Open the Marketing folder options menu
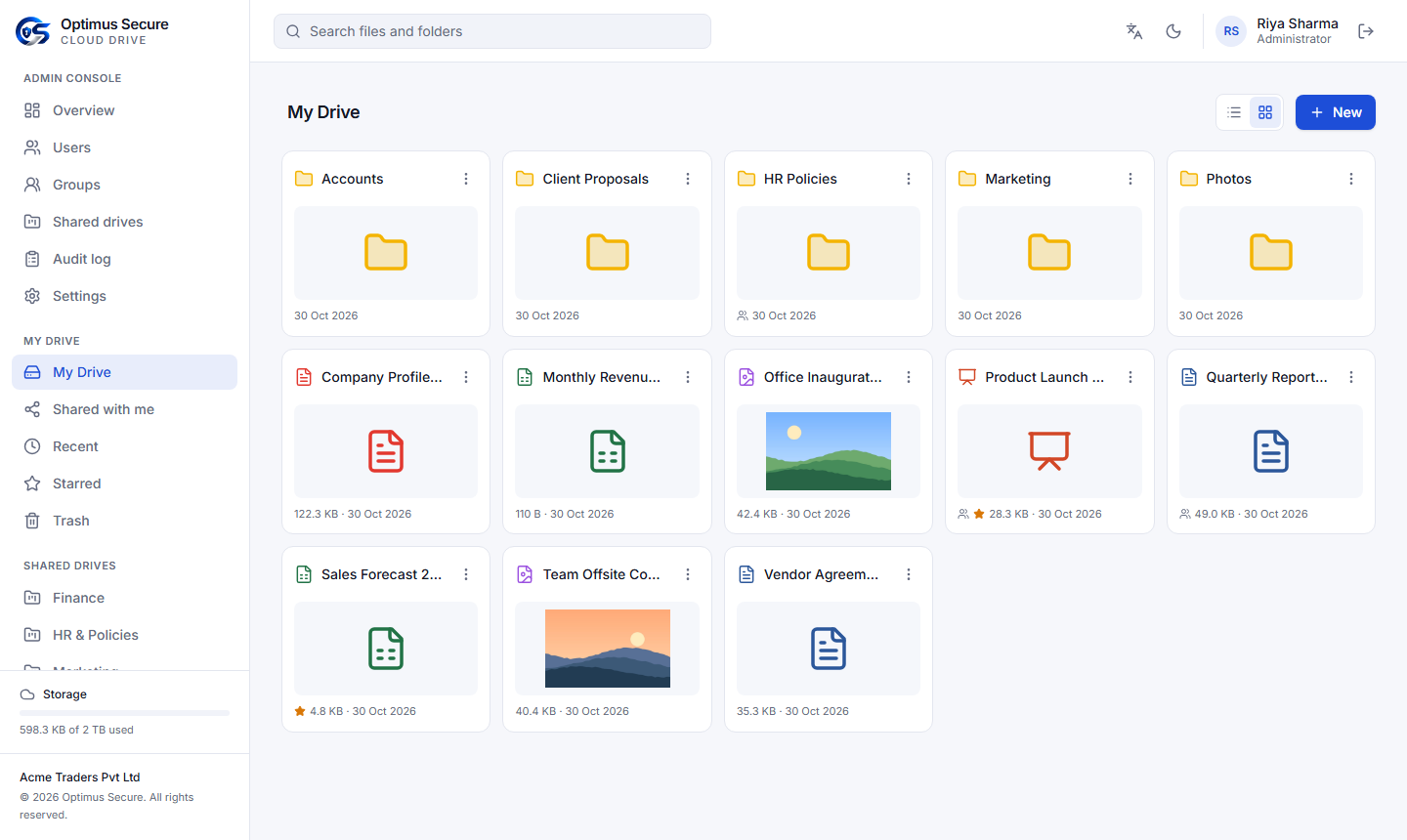 pos(1130,179)
